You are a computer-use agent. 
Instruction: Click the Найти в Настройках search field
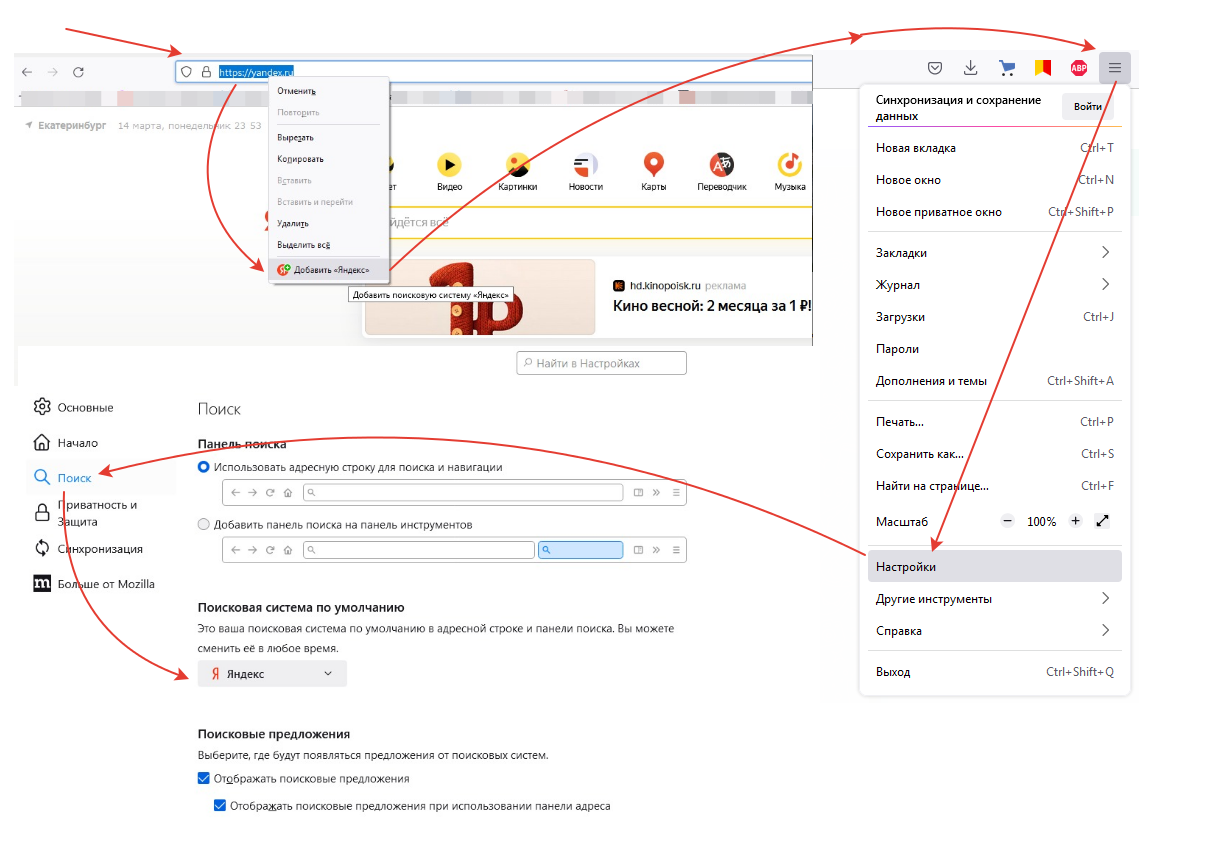coord(602,363)
